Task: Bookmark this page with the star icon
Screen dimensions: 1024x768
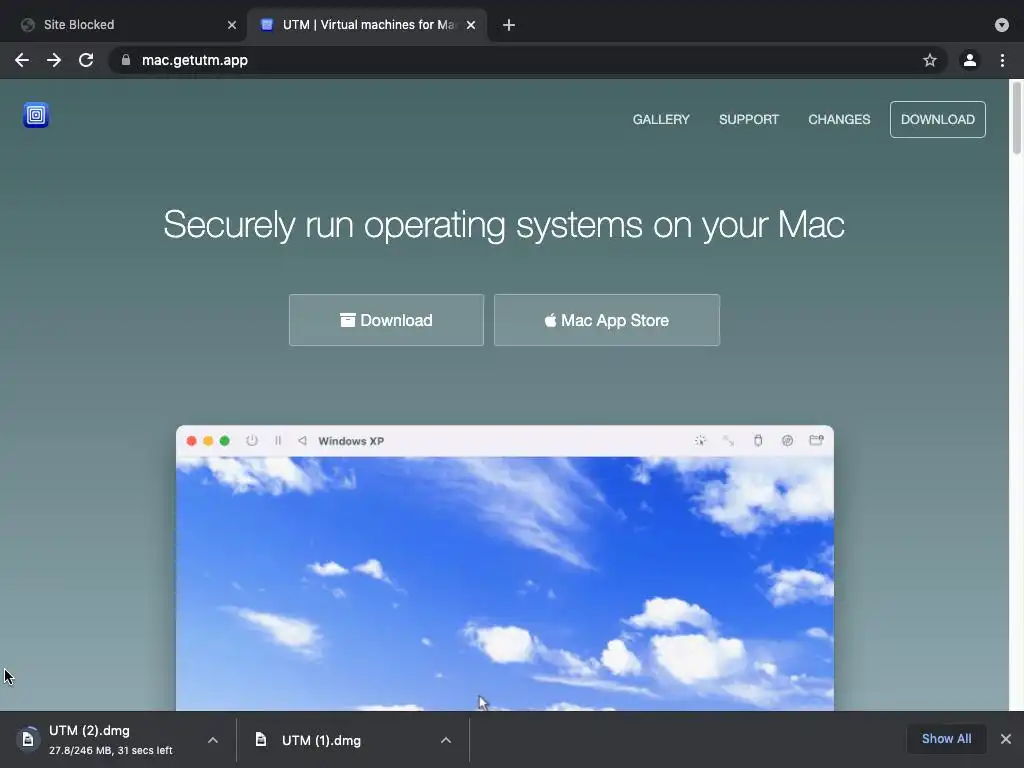Action: coord(929,60)
